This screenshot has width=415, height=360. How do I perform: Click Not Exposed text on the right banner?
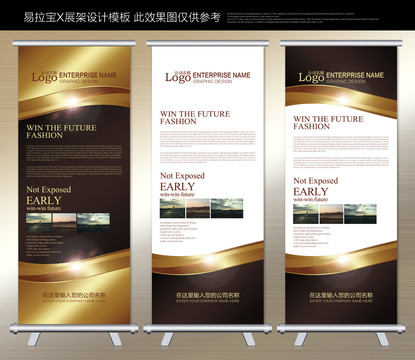[316, 181]
